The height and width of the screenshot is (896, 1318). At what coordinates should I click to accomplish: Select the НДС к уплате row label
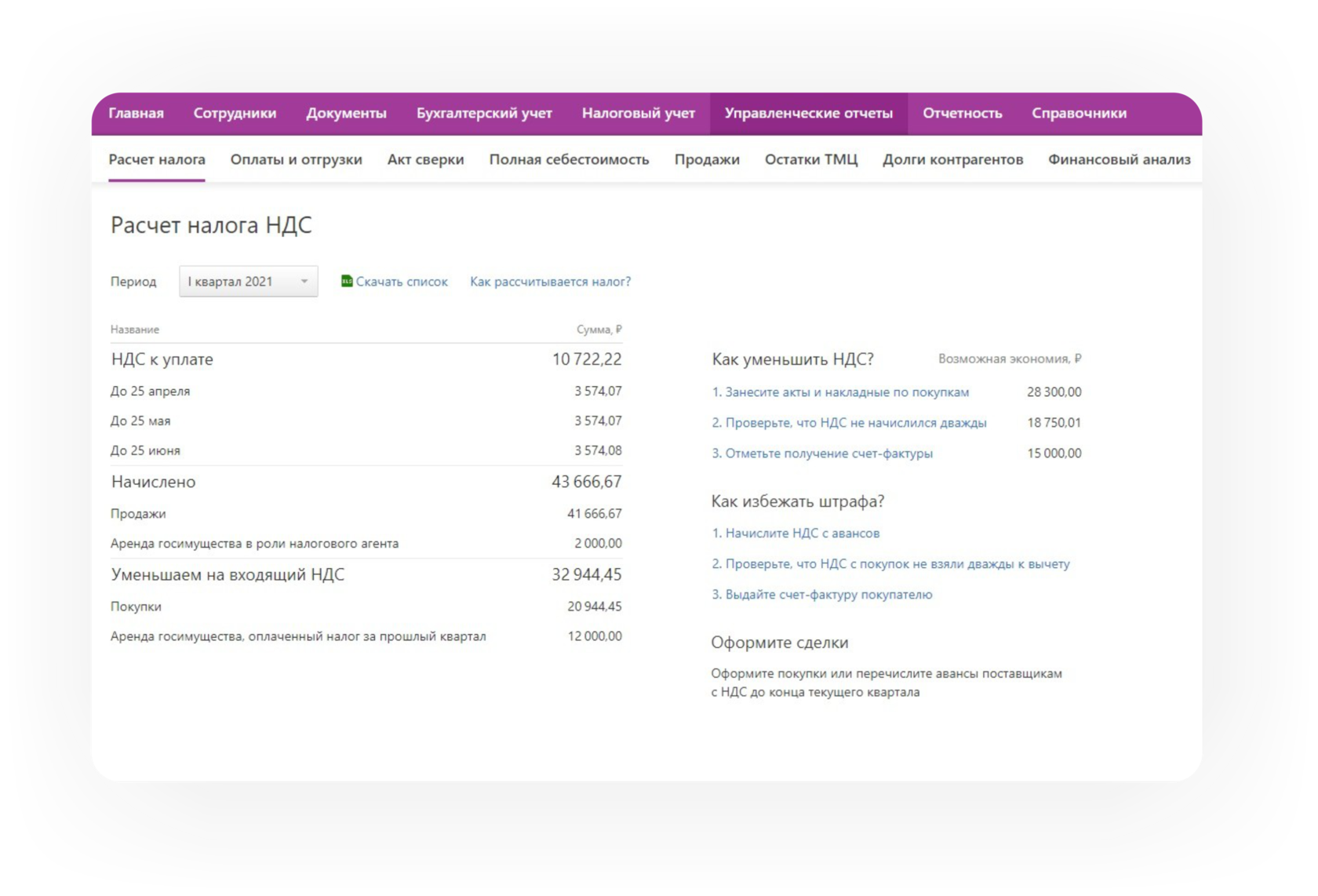coord(162,359)
